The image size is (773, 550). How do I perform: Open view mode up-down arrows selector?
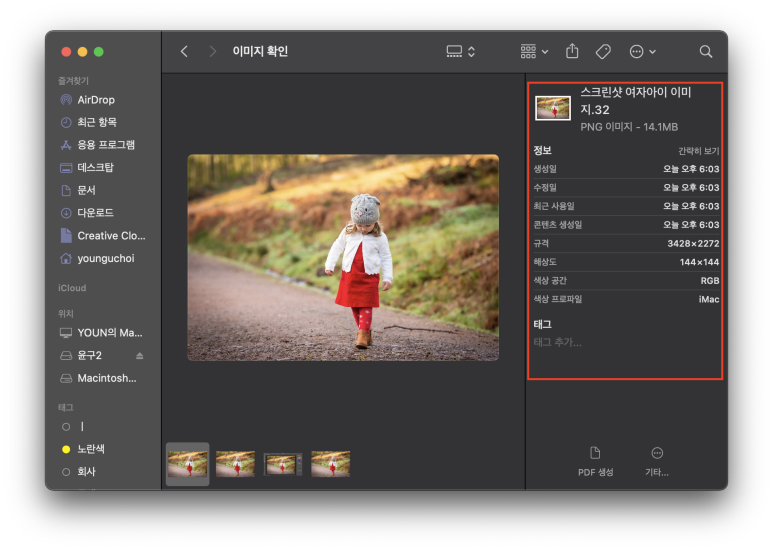471,51
